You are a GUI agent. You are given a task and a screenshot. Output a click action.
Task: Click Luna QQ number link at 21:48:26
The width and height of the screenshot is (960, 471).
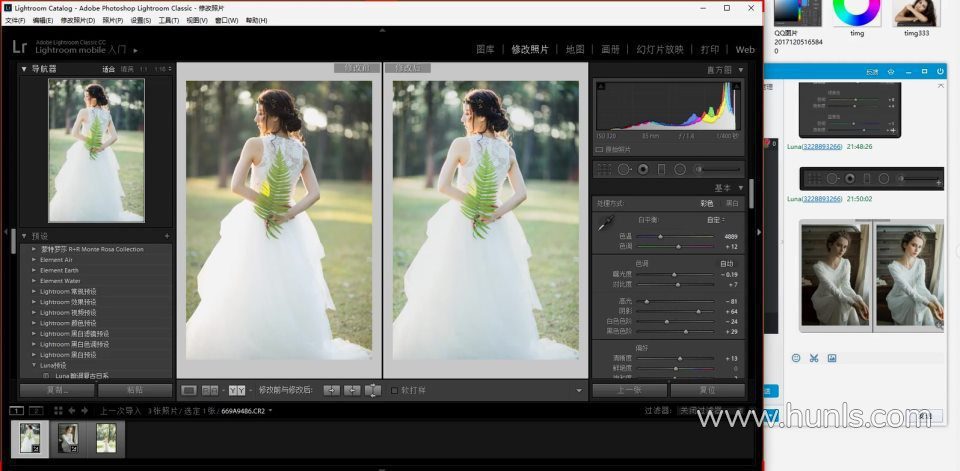(822, 147)
